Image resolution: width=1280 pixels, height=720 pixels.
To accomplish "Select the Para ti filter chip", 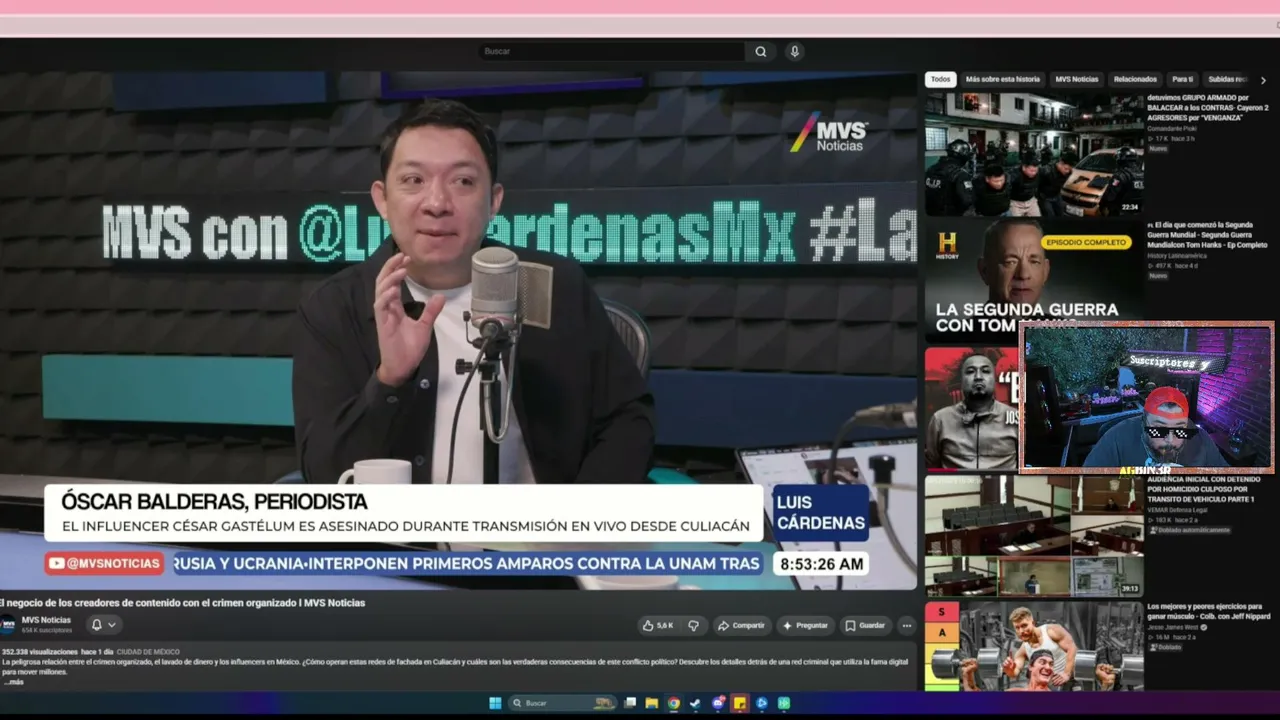I will pyautogui.click(x=1183, y=79).
